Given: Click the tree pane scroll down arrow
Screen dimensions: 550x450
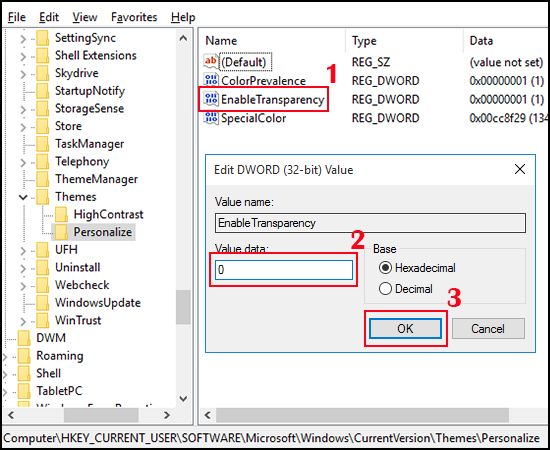Looking at the screenshot, I should point(183,398).
